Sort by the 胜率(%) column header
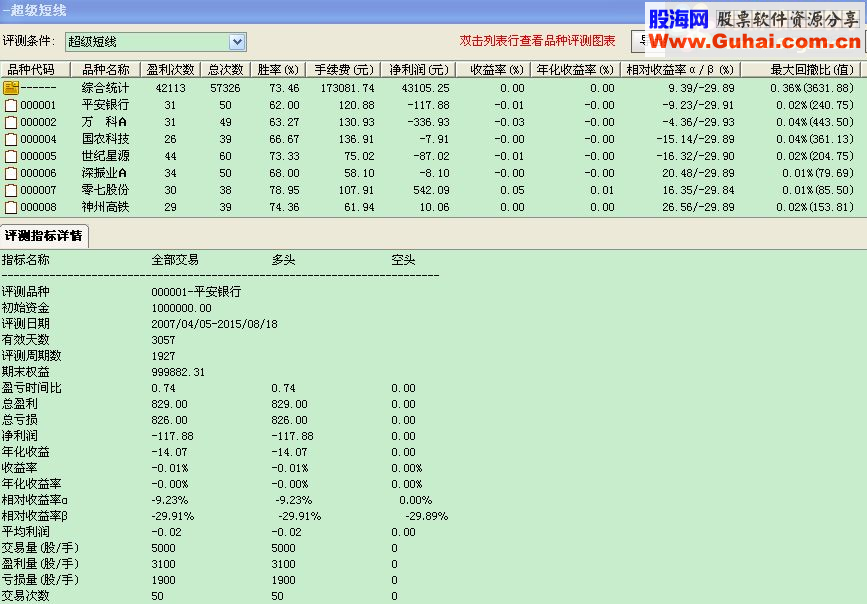 click(278, 70)
